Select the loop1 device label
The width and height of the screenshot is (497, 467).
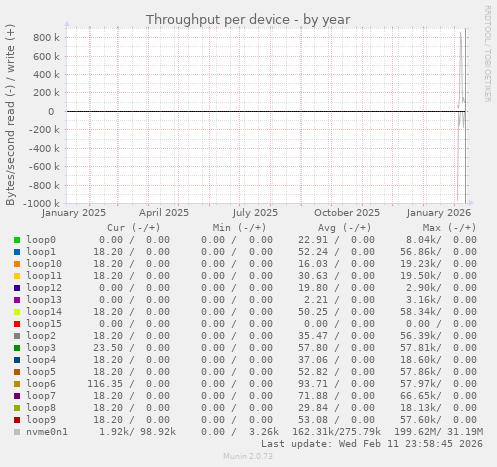click(41, 252)
